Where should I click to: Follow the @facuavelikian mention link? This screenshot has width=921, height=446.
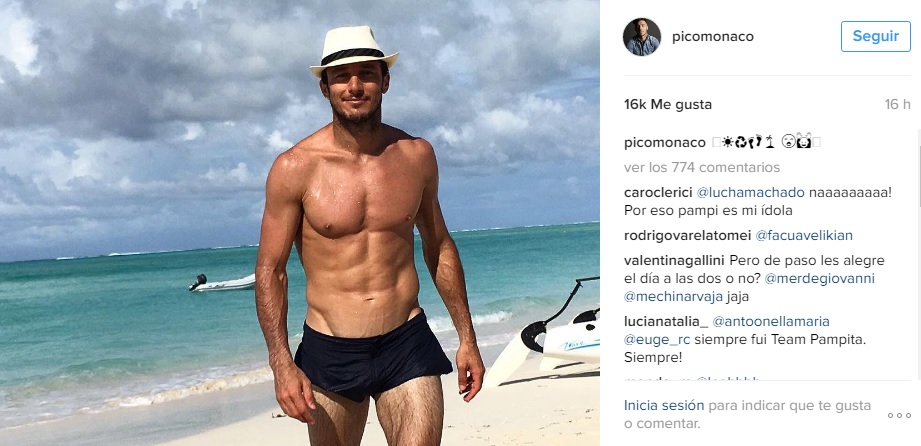click(804, 236)
